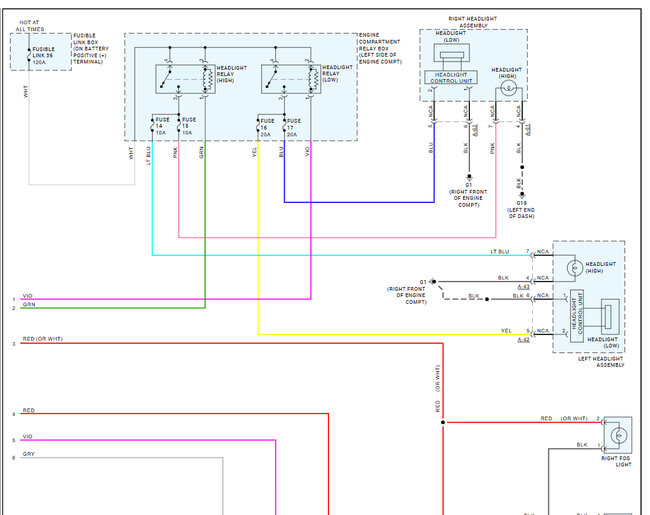The height and width of the screenshot is (515, 650).
Task: Select the G19 (LEFT END OF DASH) label
Action: 521,209
